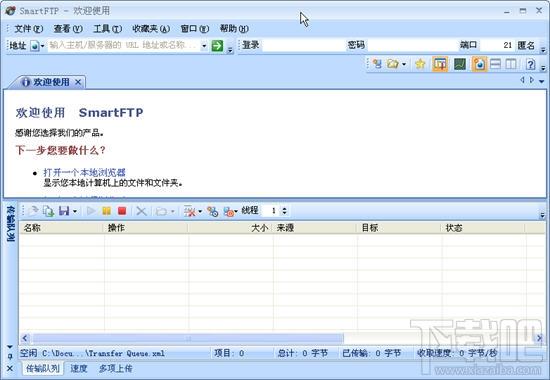Open the 窗口(W) menu
The image size is (550, 380).
tap(195, 29)
